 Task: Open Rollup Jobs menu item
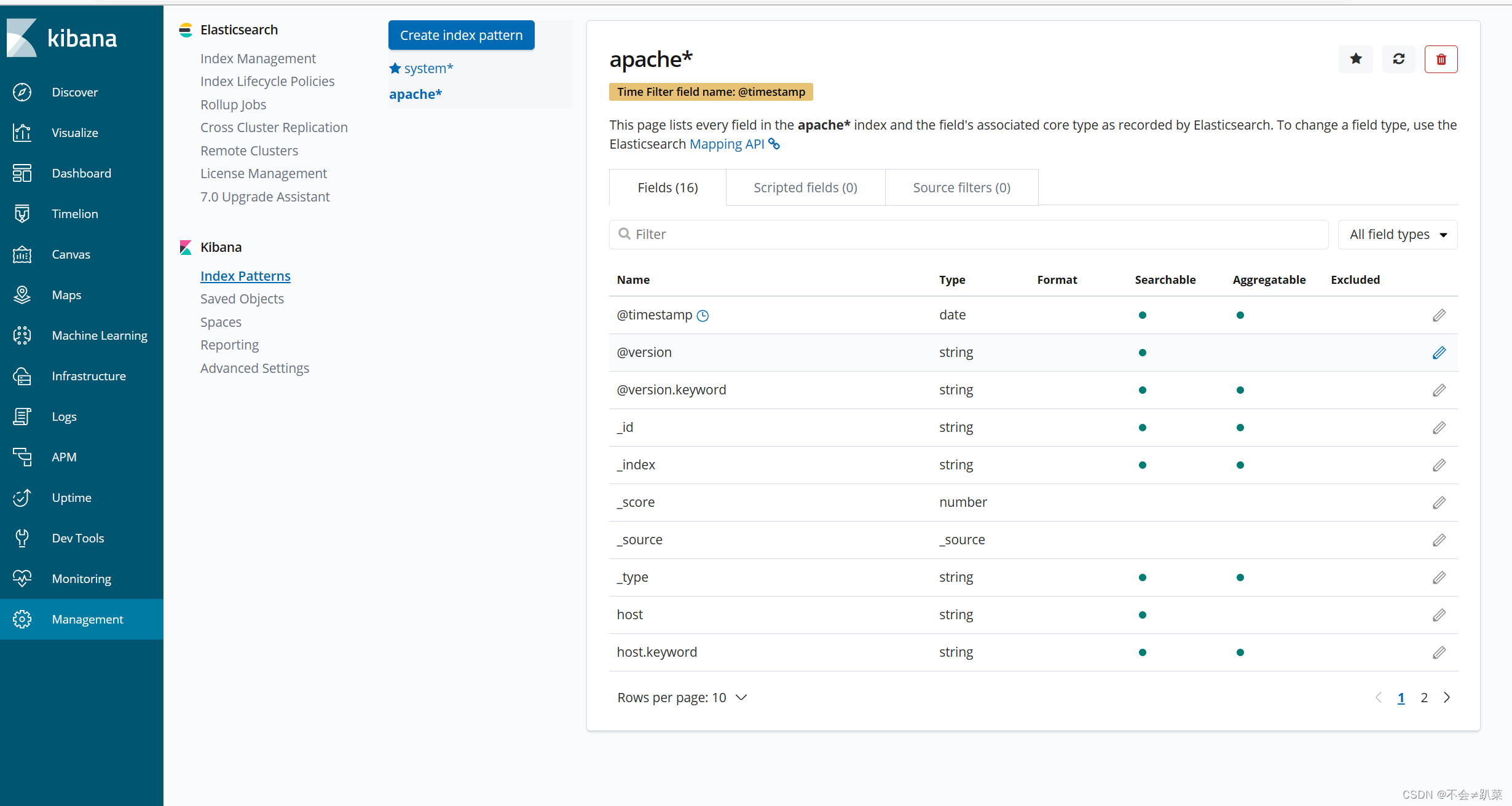233,104
